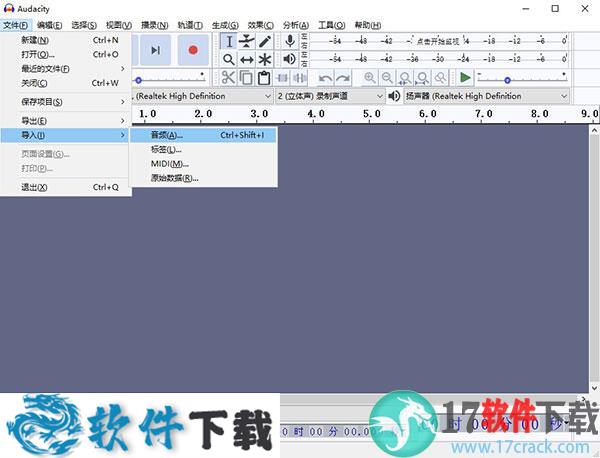Open the 选择(S) menu
The image size is (600, 458).
(x=84, y=25)
